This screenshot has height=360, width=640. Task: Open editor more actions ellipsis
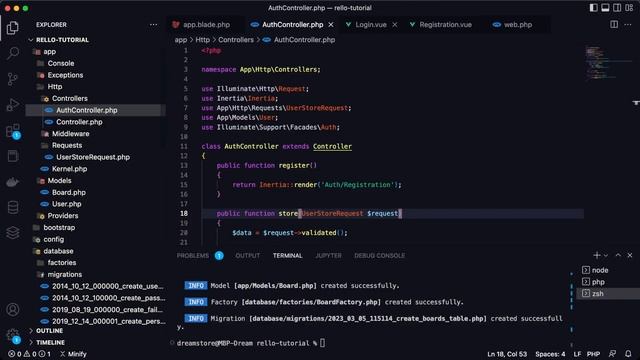(628, 24)
